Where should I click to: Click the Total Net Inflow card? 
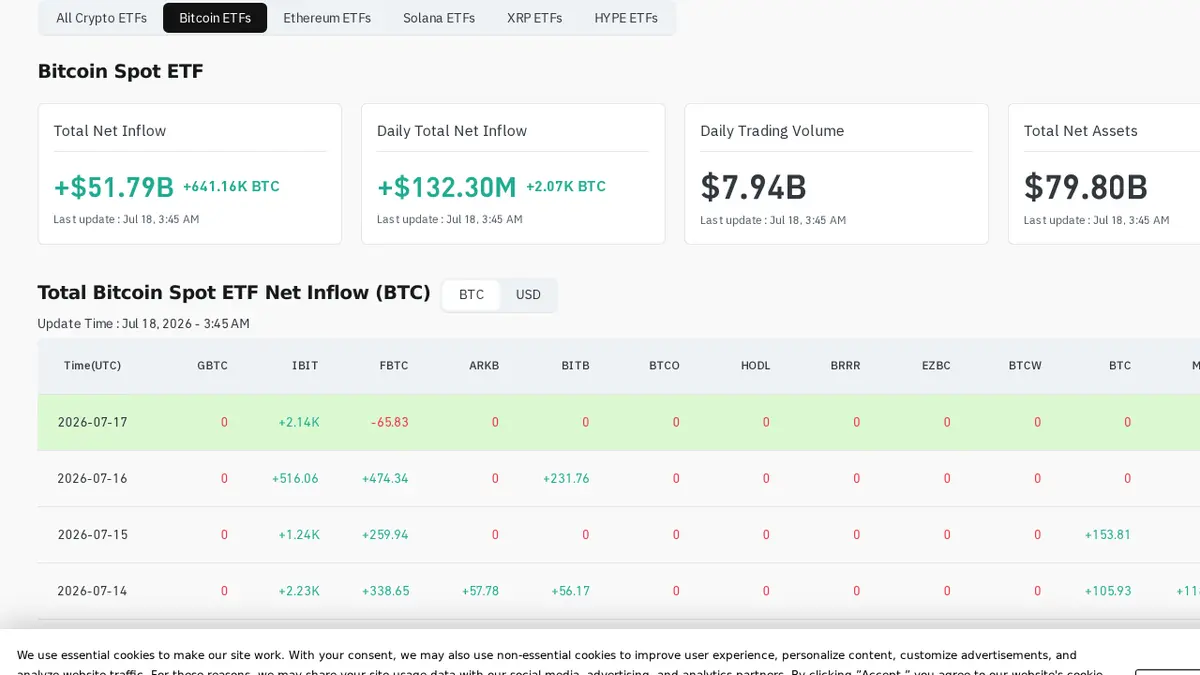click(190, 174)
